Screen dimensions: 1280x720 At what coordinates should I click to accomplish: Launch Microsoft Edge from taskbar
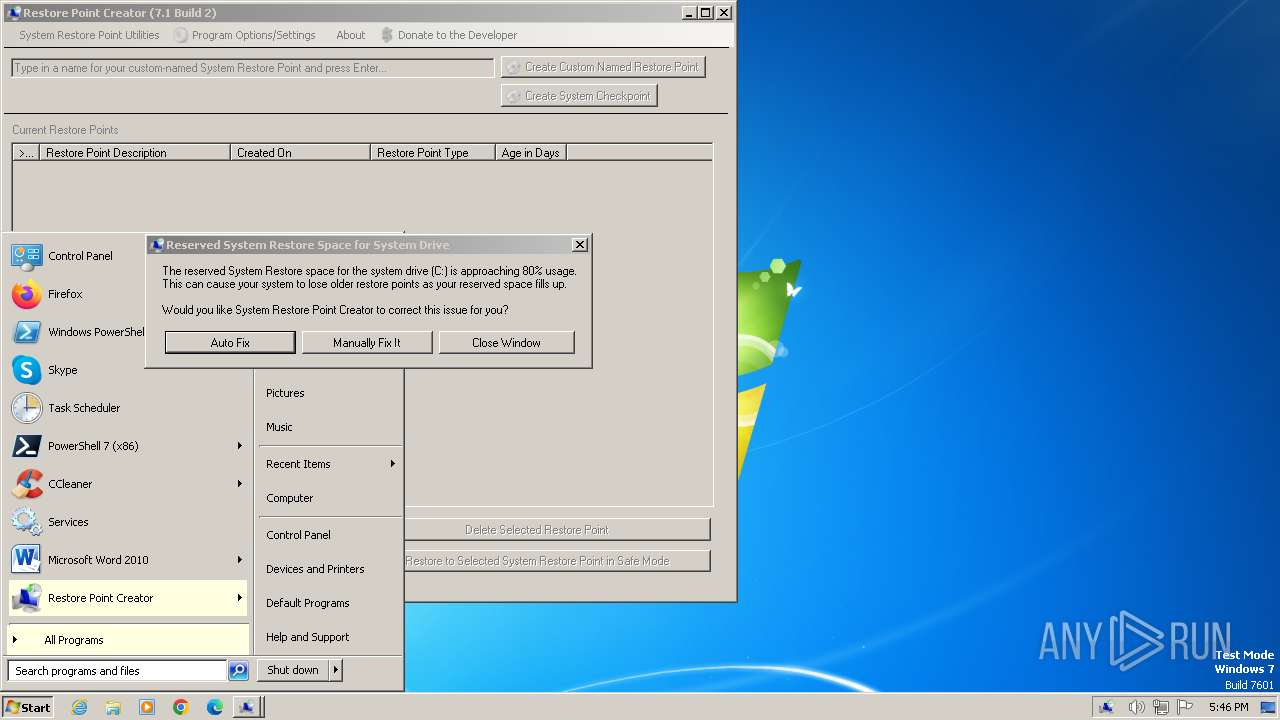pyautogui.click(x=215, y=707)
